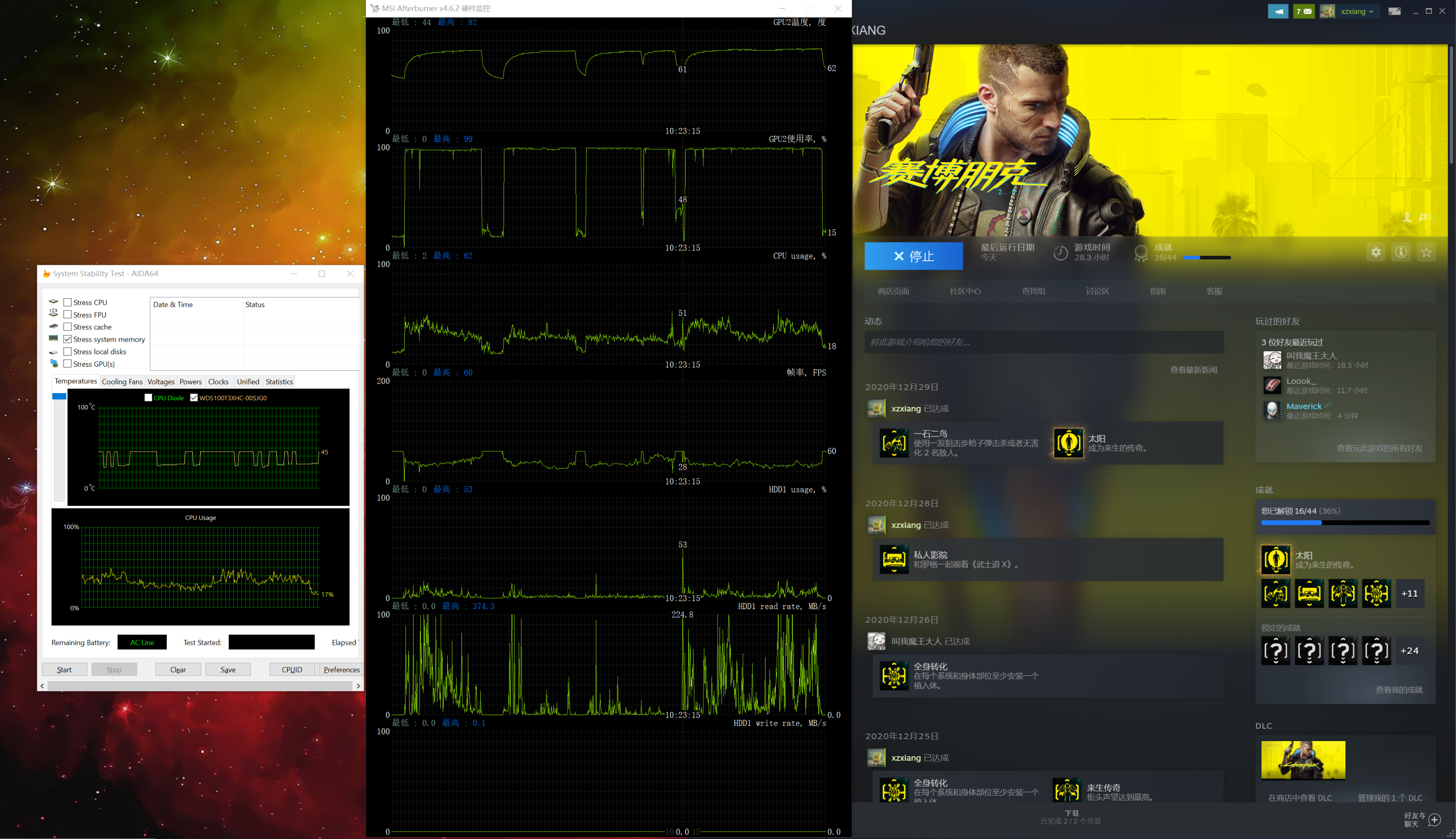
Task: Open friends and chat plus icon
Action: pyautogui.click(x=1435, y=820)
